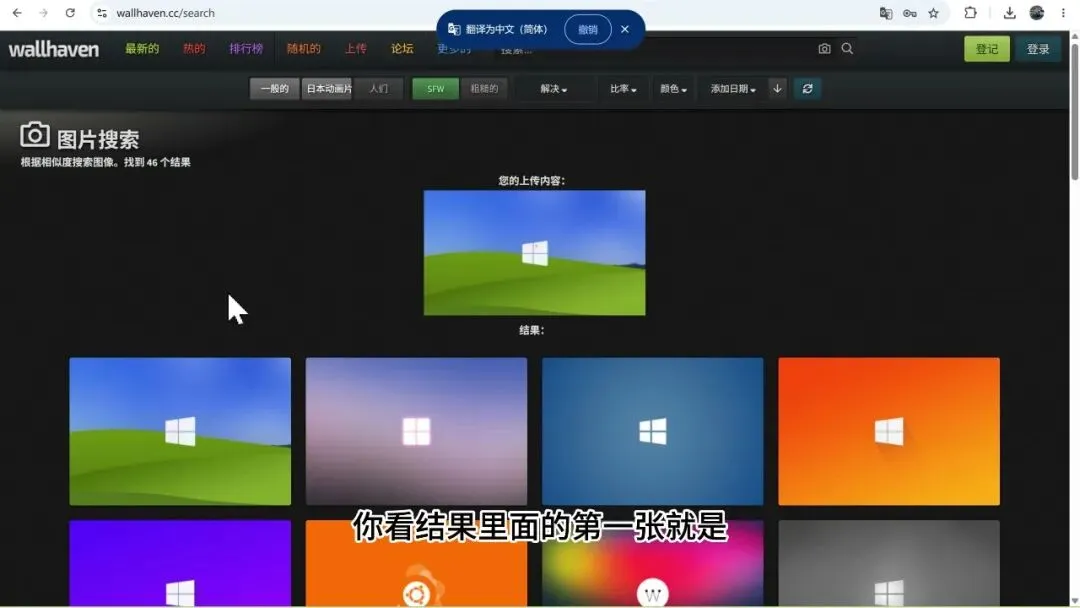Click the sort direction down-arrow icon
The height and width of the screenshot is (608, 1080).
tap(777, 89)
